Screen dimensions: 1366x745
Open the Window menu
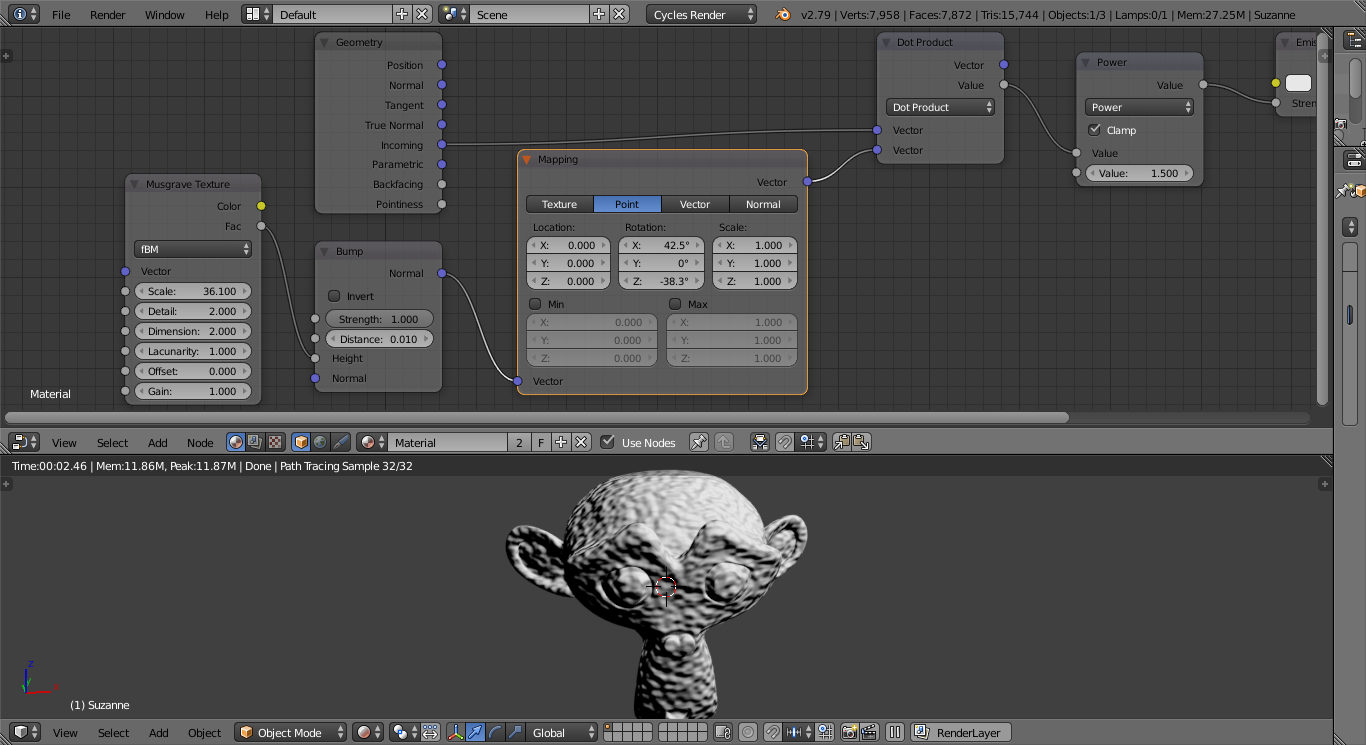(165, 15)
